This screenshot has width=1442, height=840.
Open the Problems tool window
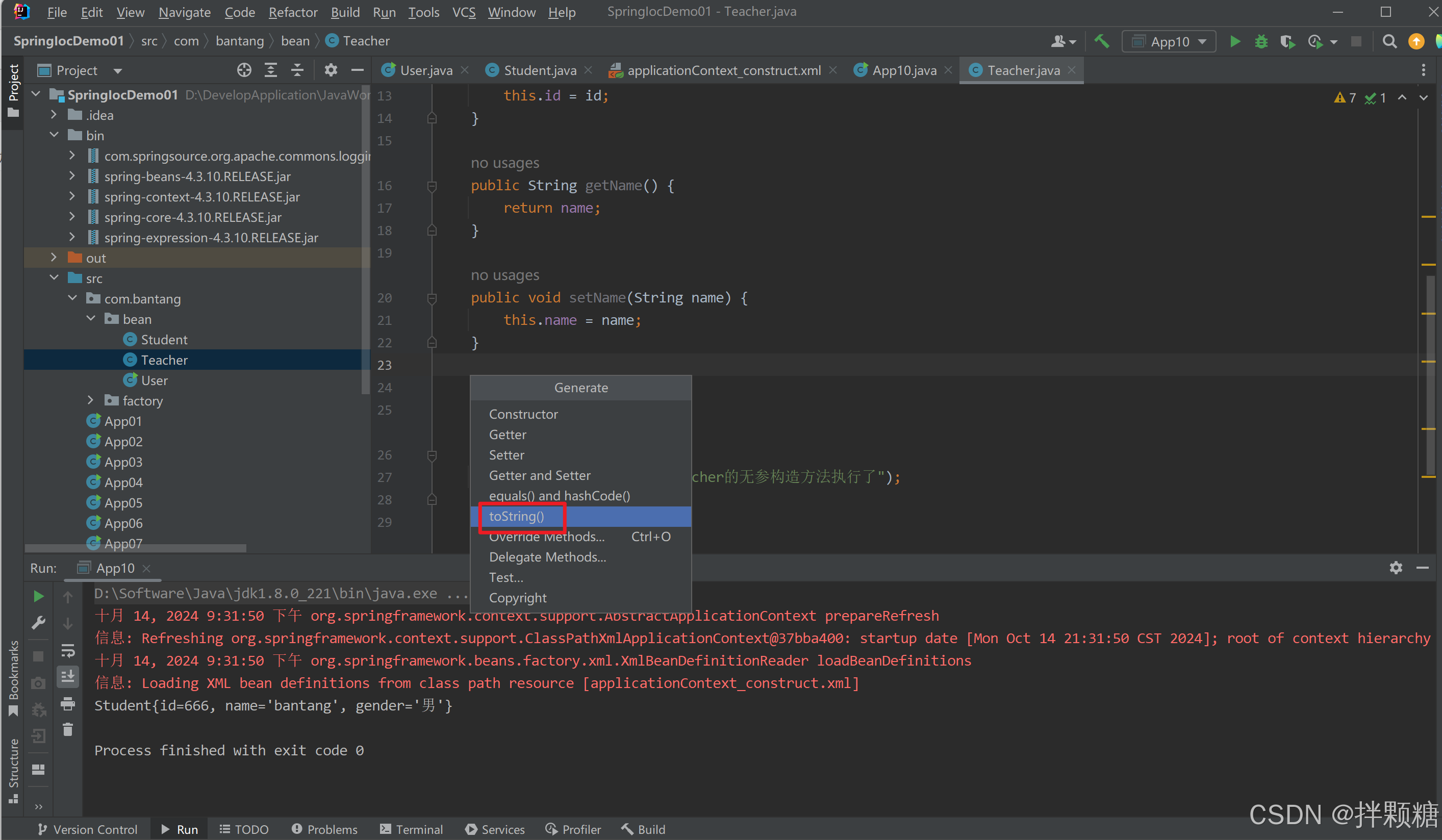(324, 829)
